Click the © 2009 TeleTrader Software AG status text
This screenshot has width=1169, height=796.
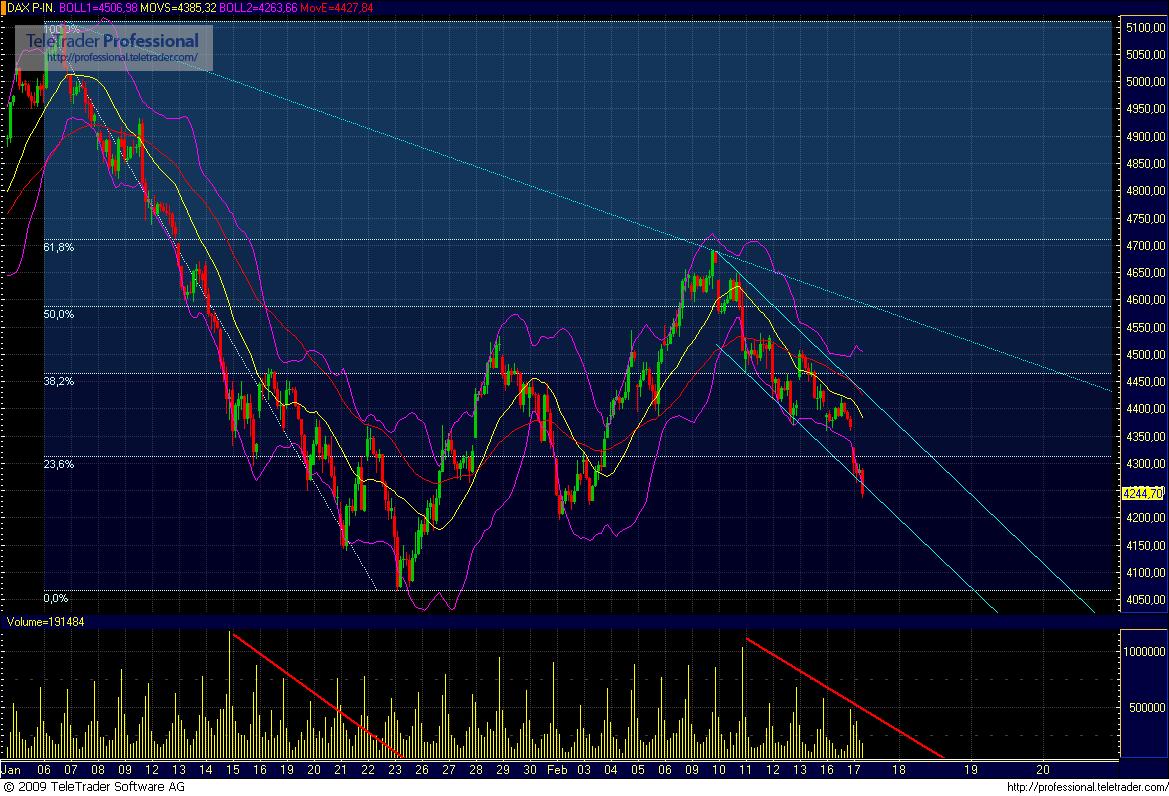pos(95,788)
